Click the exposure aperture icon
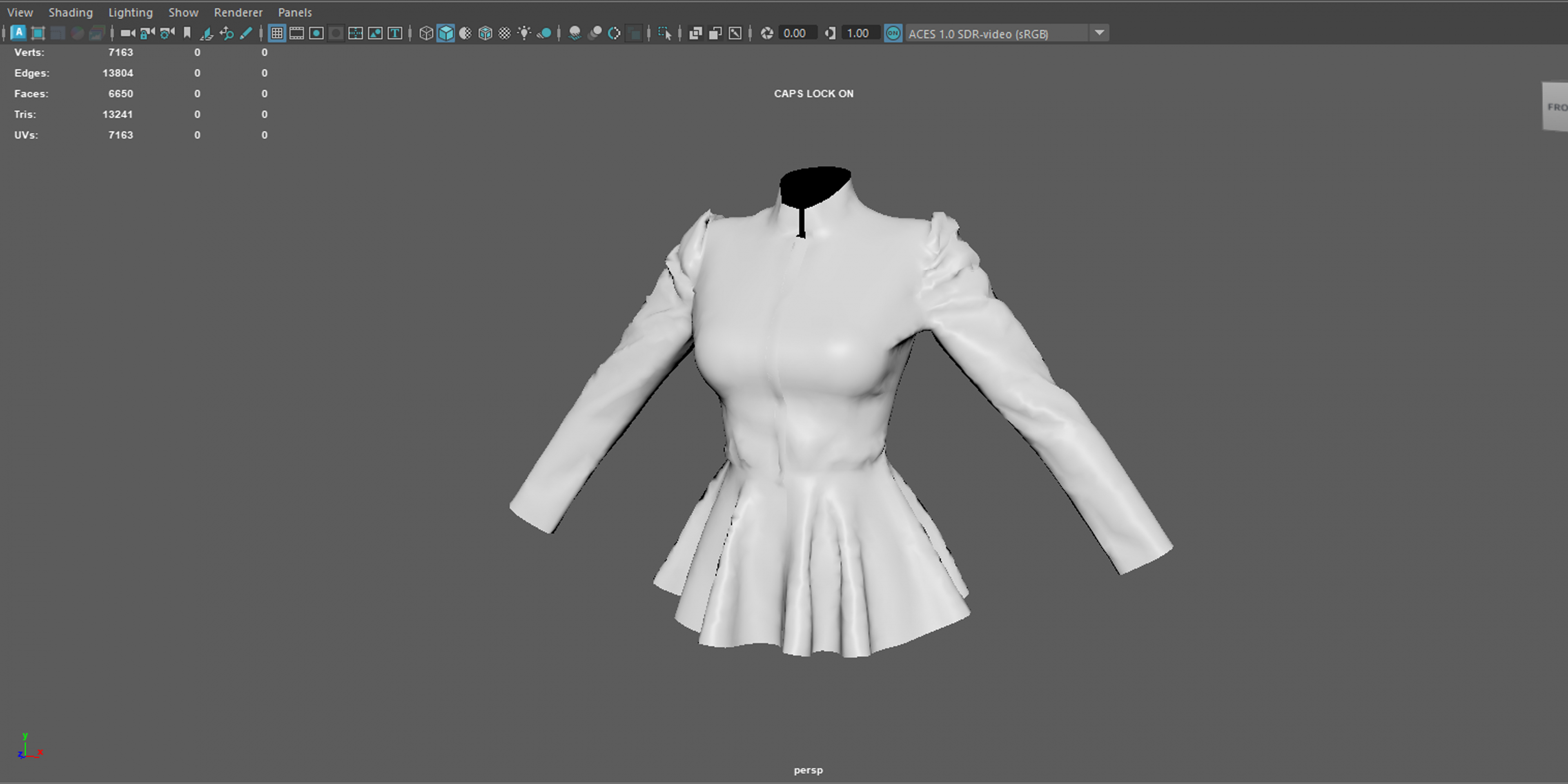Viewport: 1568px width, 784px height. 767,33
